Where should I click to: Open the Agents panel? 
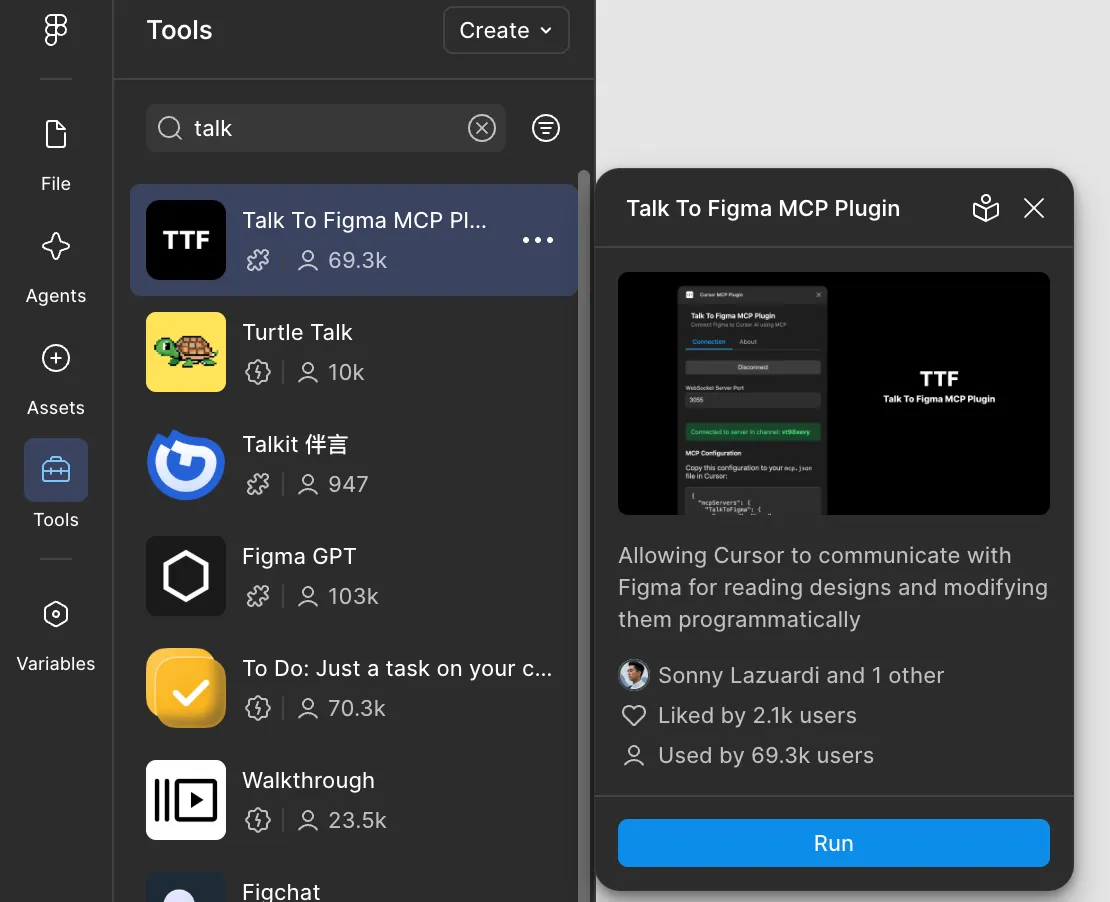[x=55, y=267]
